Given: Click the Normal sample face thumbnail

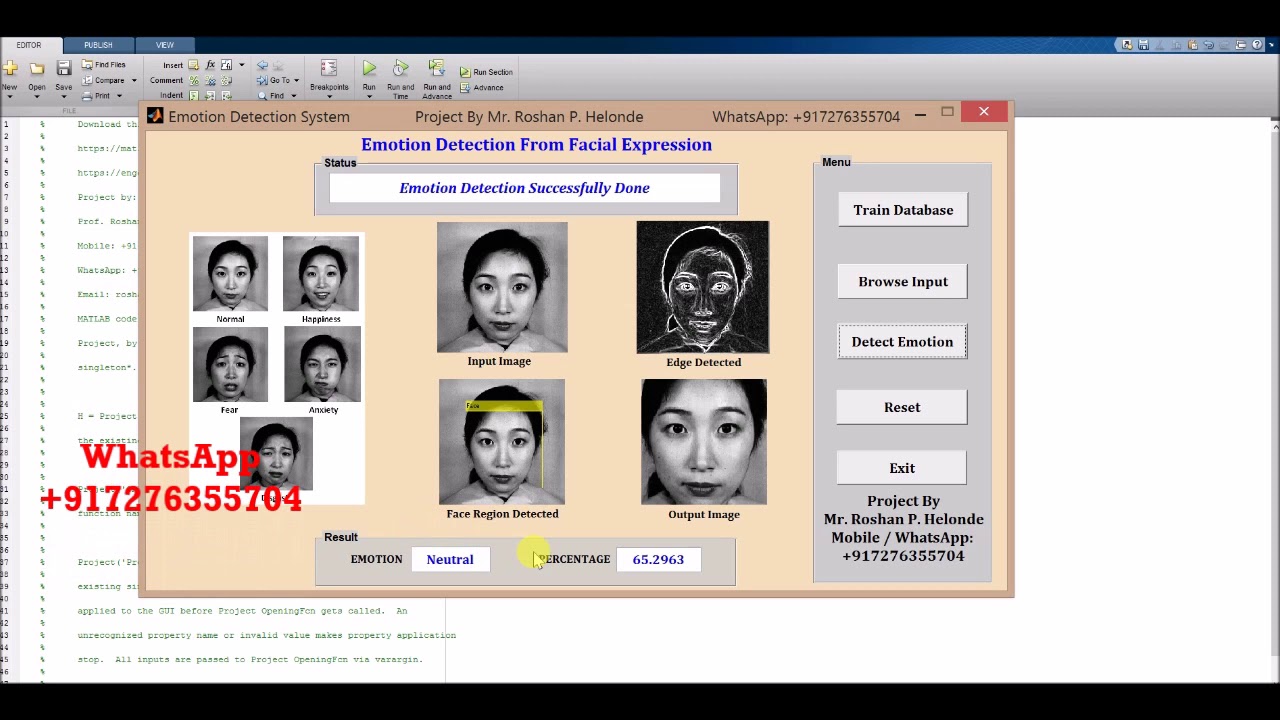Looking at the screenshot, I should 230,274.
